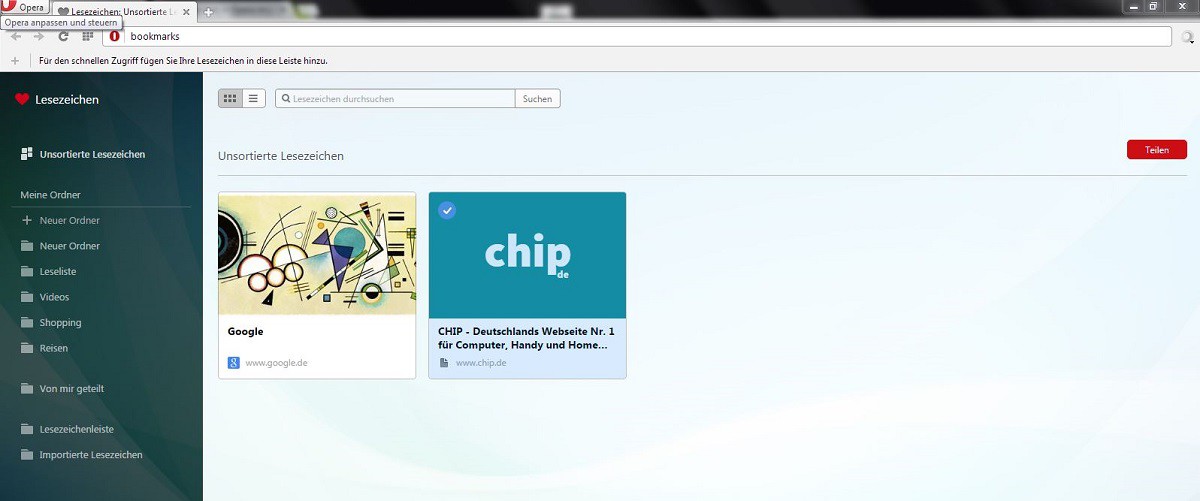Create a folder via Neuer Ordner plus
Screen dimensions: 1200x501
click(27, 220)
